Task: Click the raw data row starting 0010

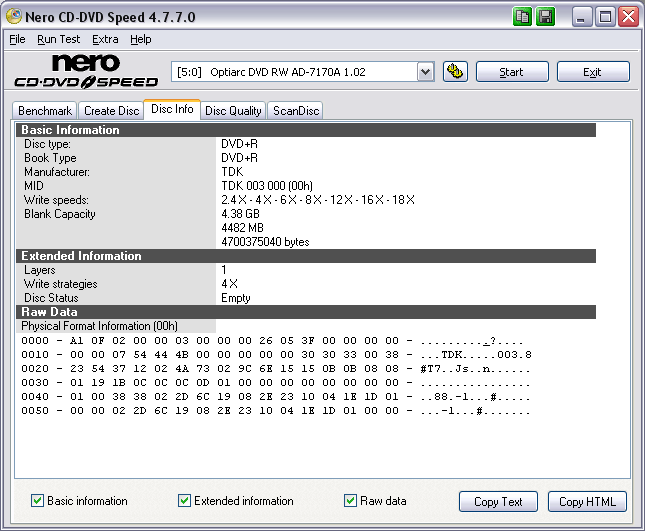Action: (276, 355)
